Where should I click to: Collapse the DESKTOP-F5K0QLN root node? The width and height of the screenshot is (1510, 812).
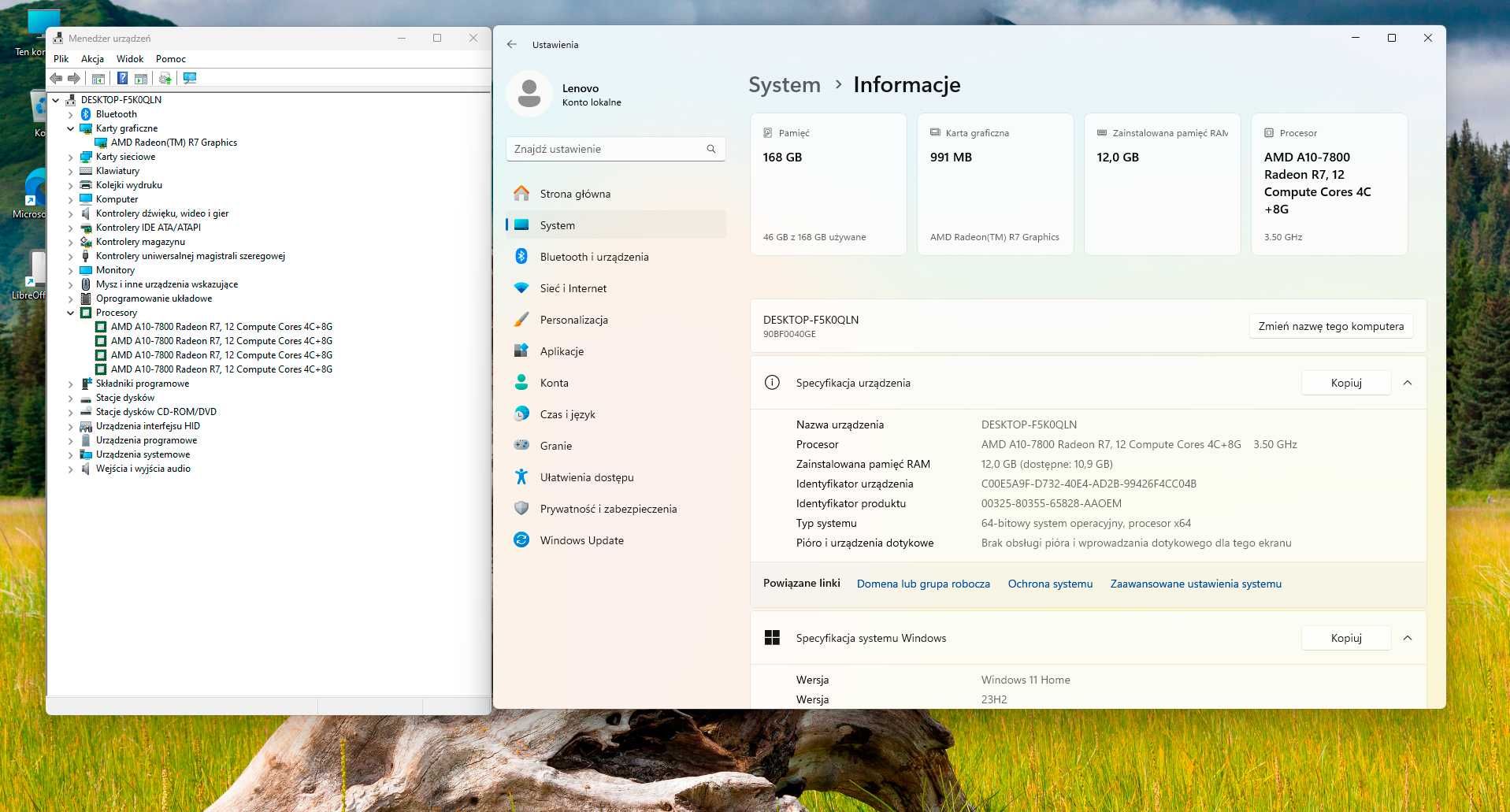tap(56, 100)
